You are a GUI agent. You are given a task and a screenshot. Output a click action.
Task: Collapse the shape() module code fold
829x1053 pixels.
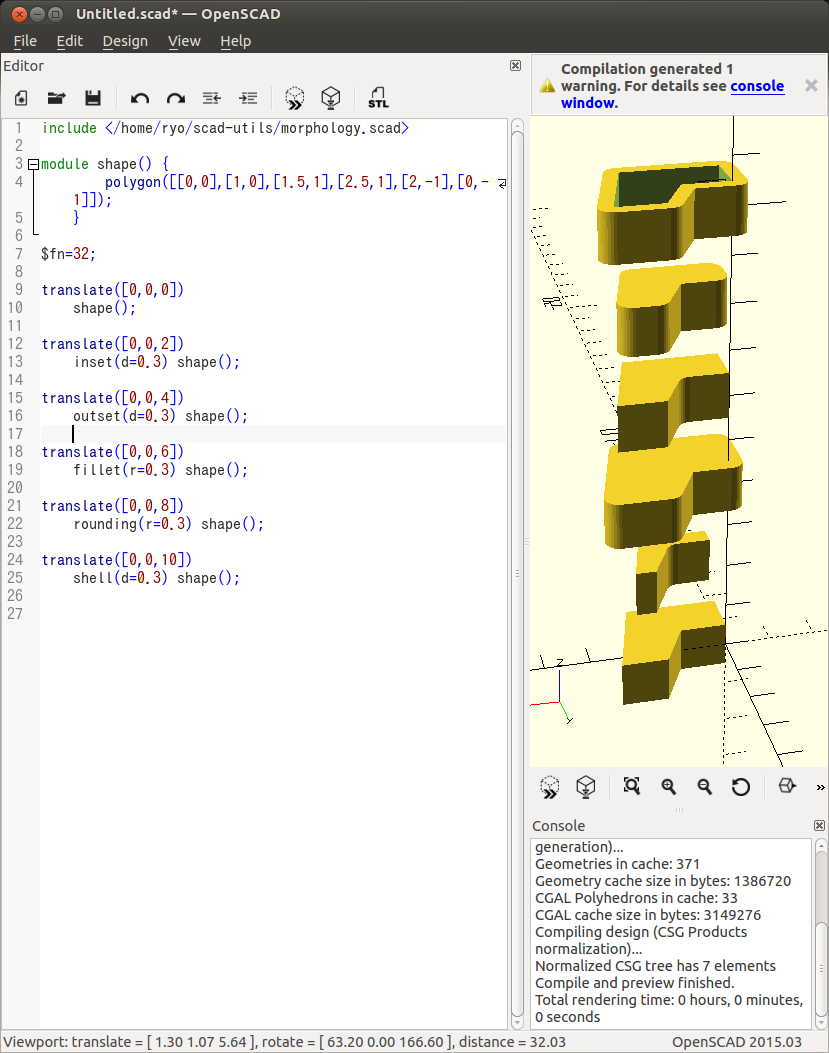point(31,163)
